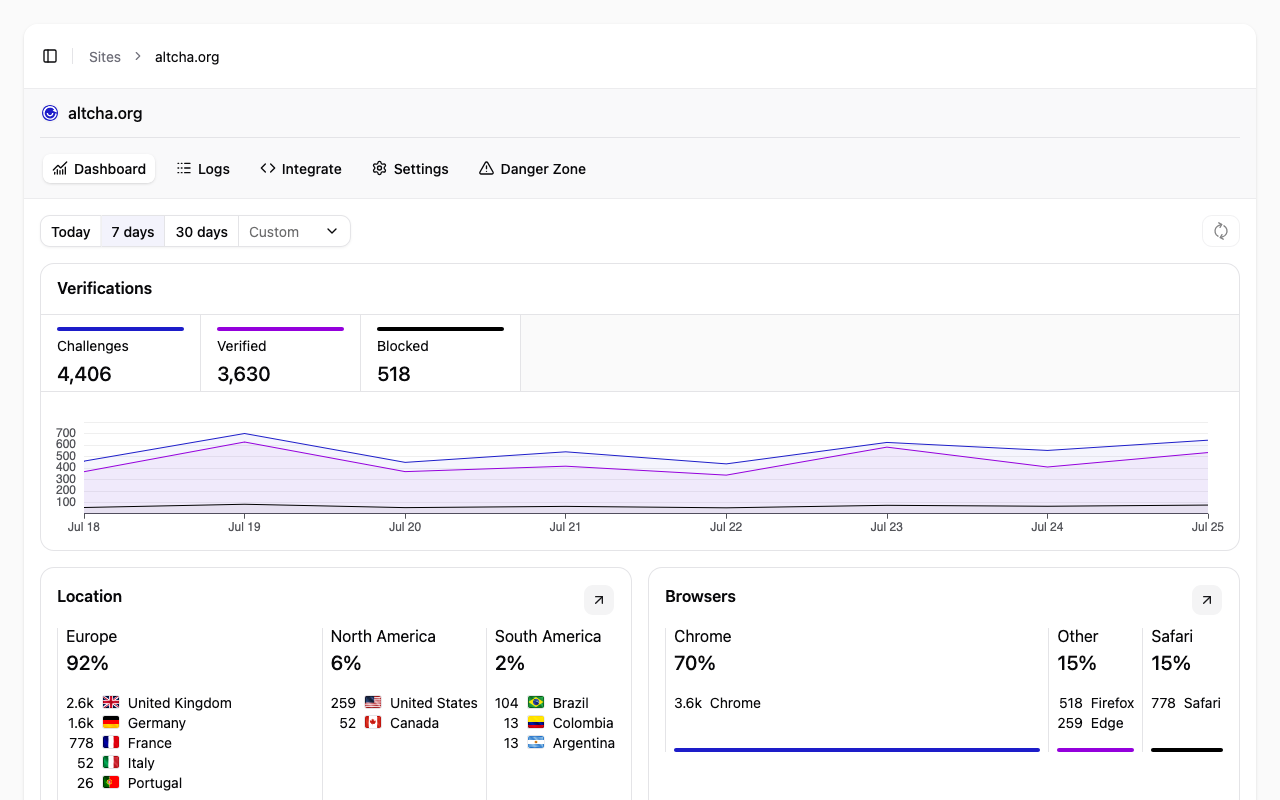This screenshot has height=800, width=1280.
Task: Toggle the sidebar panel icon
Action: coord(50,56)
